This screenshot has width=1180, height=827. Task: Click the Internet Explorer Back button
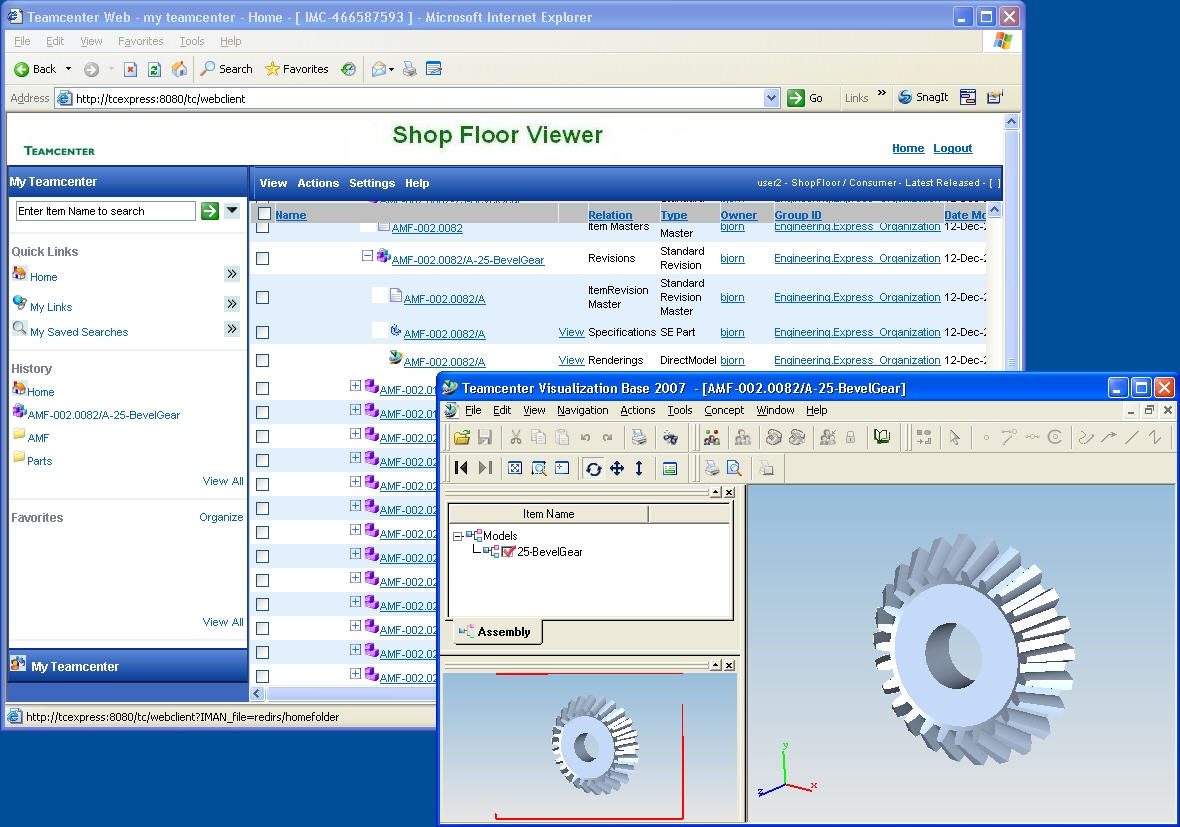[x=35, y=69]
